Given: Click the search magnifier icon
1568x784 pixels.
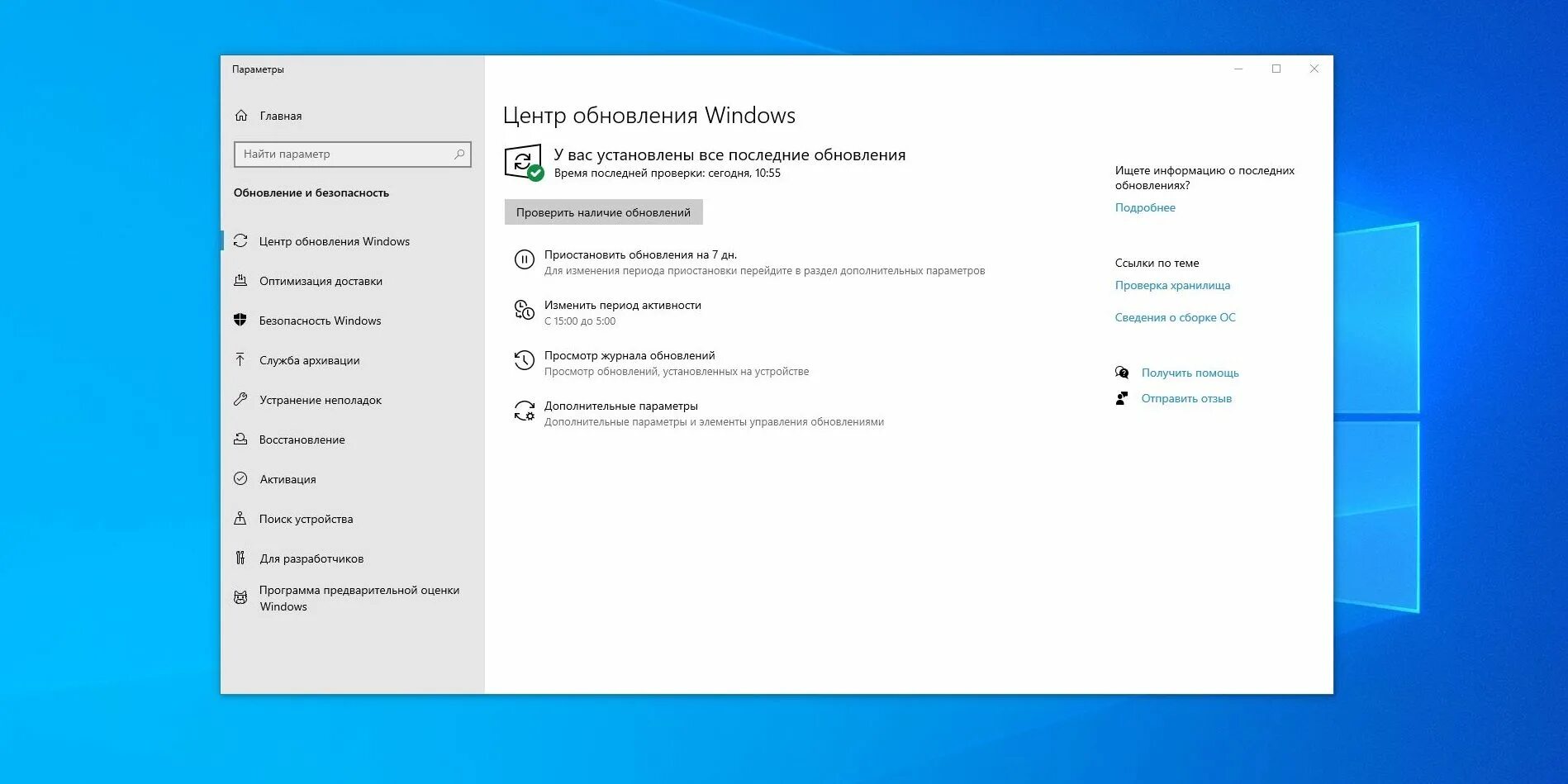Looking at the screenshot, I should tap(459, 154).
